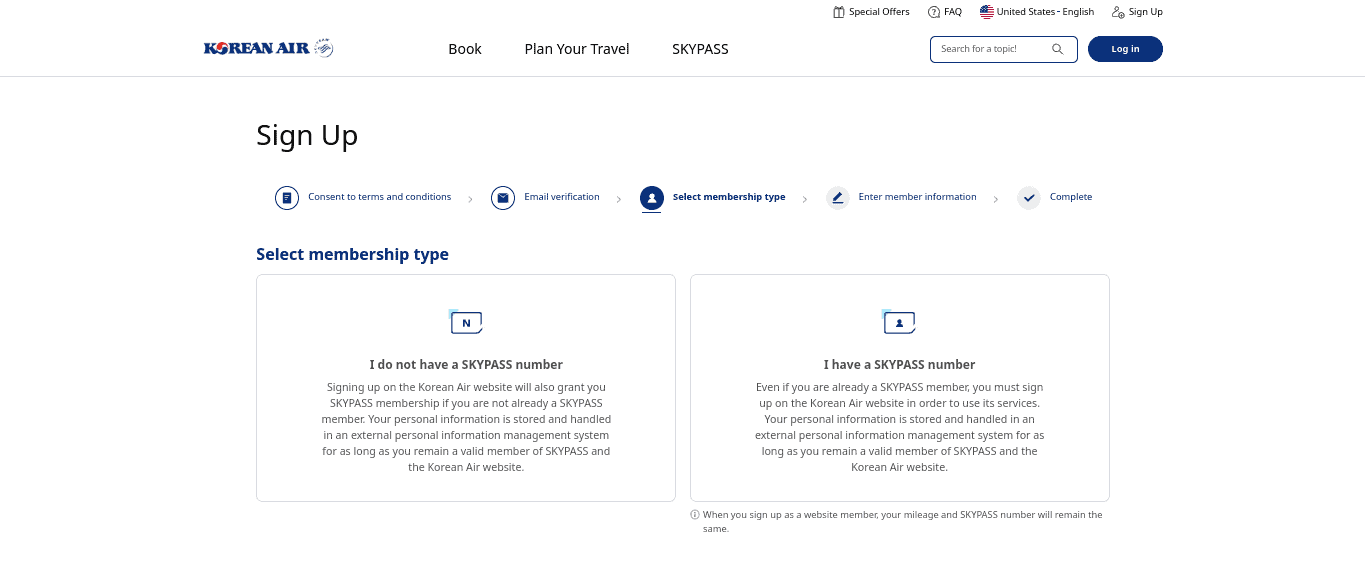Open the United States - English language selector
The height and width of the screenshot is (565, 1365).
(1037, 12)
